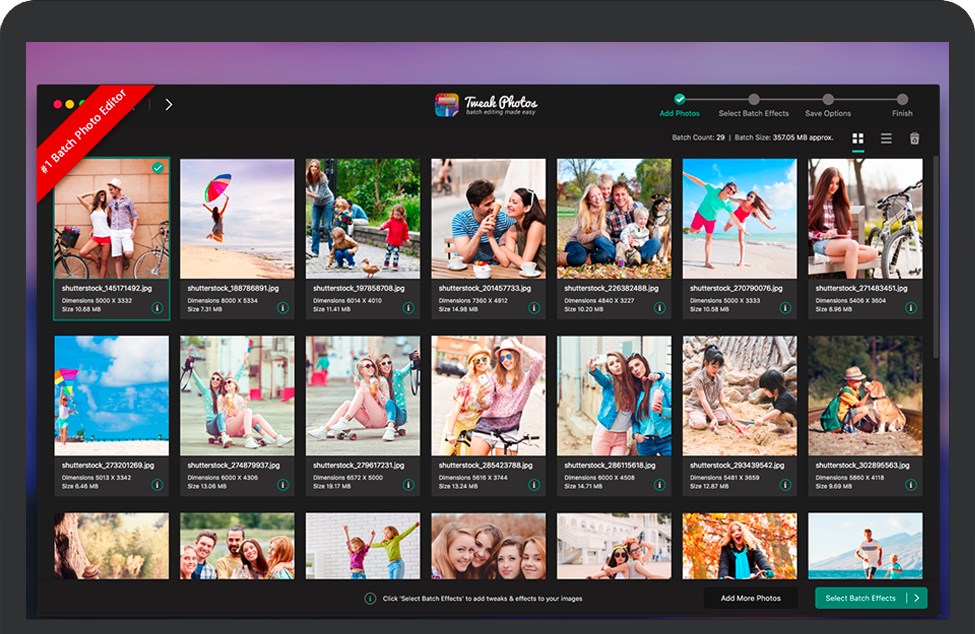Switch to grid view layout
Image resolution: width=975 pixels, height=634 pixels.
(x=858, y=138)
